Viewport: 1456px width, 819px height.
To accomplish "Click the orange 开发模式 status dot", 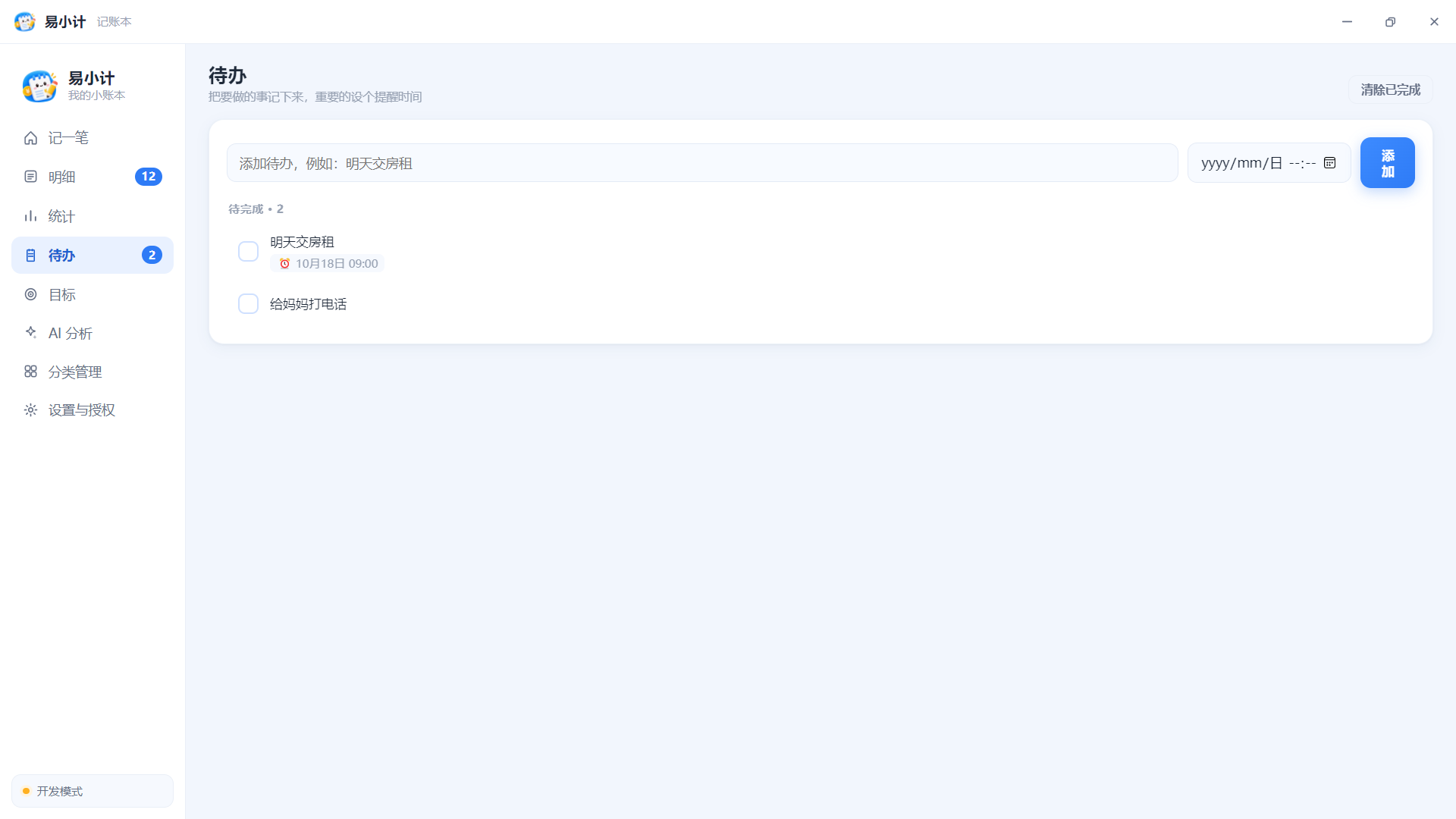I will [x=27, y=791].
